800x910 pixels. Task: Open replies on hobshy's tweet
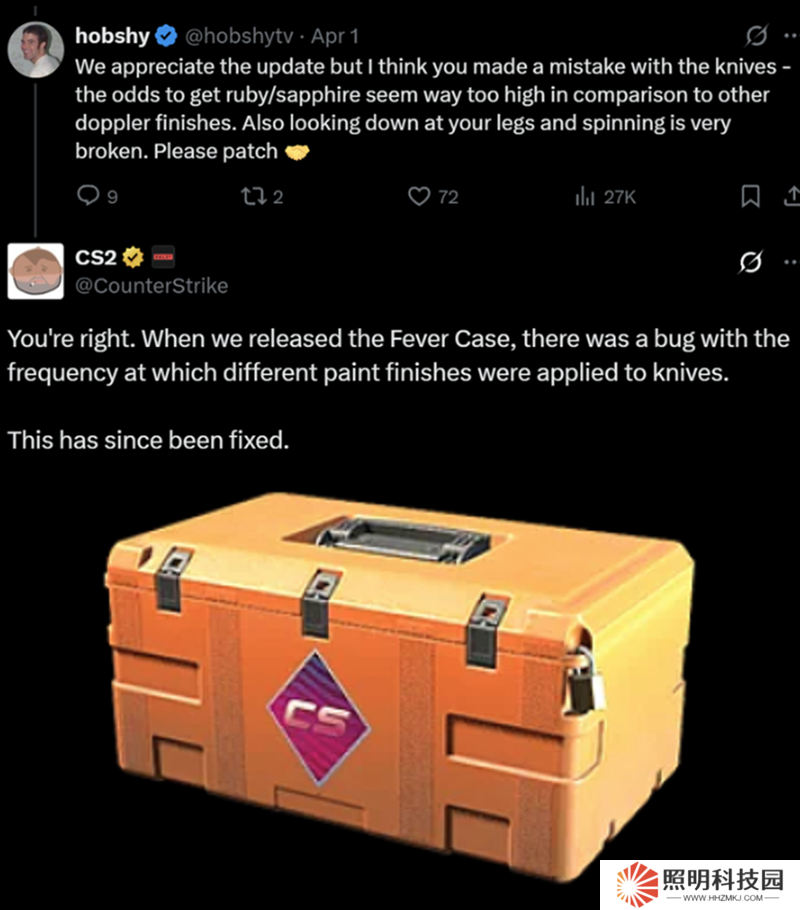point(97,196)
